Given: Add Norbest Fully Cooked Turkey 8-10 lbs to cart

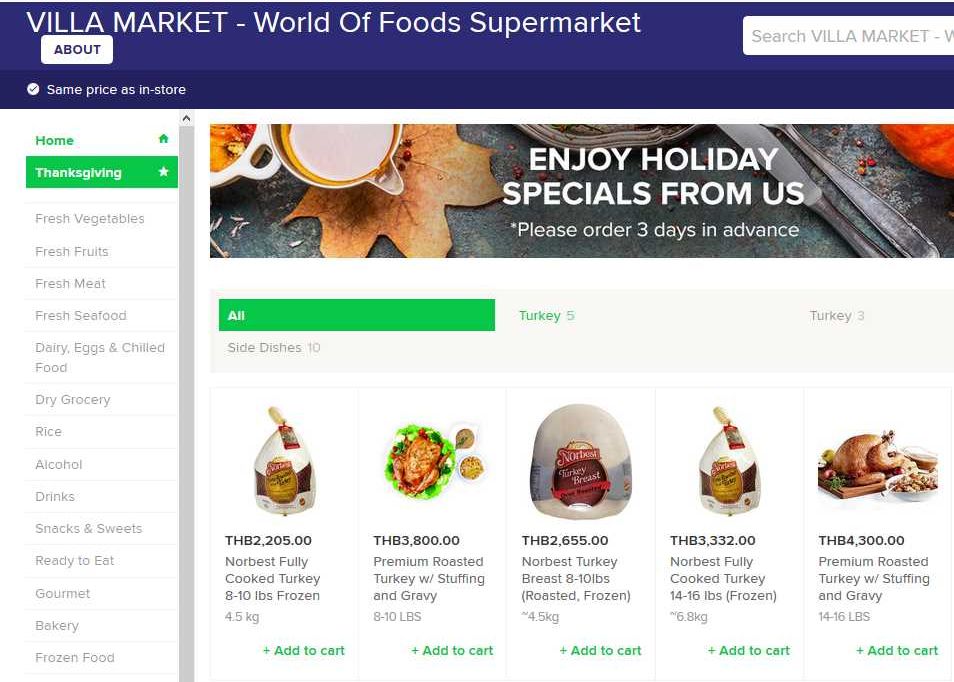Looking at the screenshot, I should tap(303, 650).
